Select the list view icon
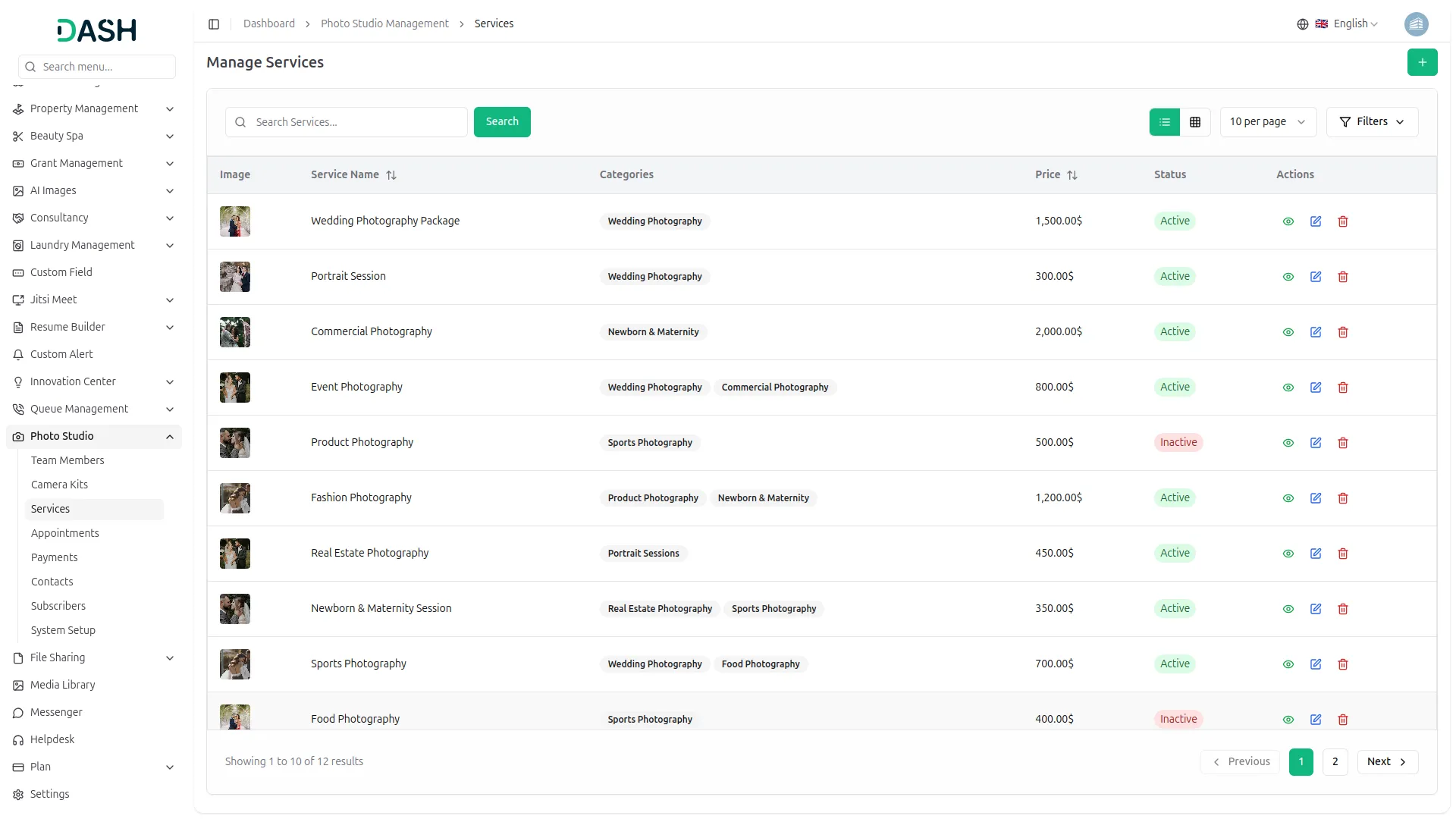The image size is (1456, 819). 1165,121
